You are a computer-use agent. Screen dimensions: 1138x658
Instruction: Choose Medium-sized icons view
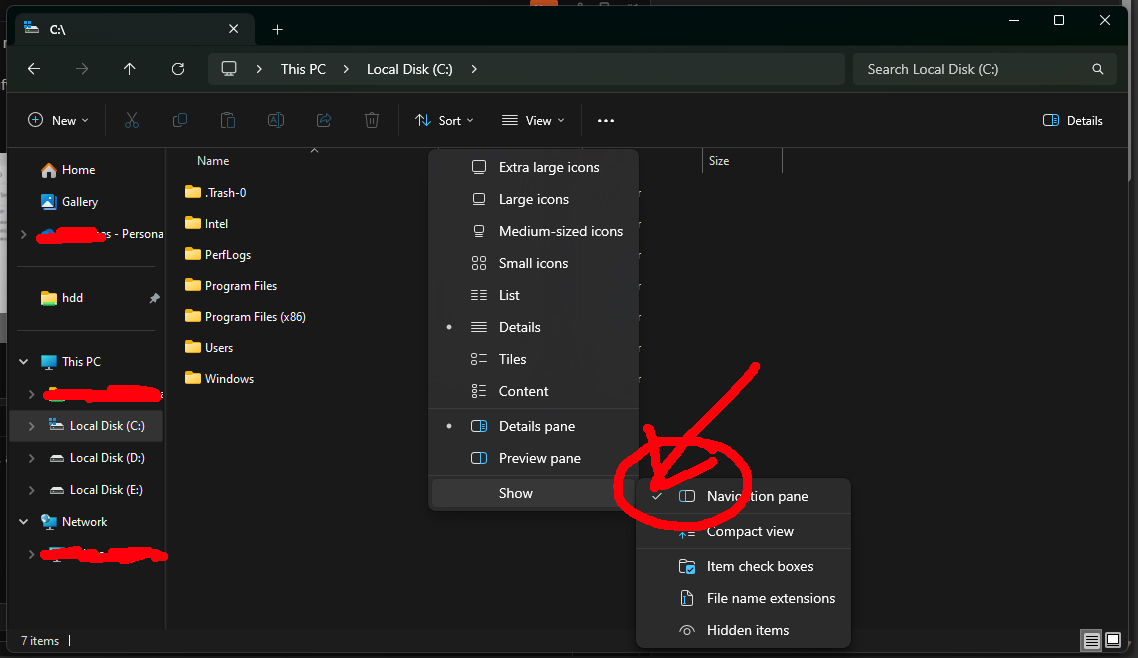(533, 231)
